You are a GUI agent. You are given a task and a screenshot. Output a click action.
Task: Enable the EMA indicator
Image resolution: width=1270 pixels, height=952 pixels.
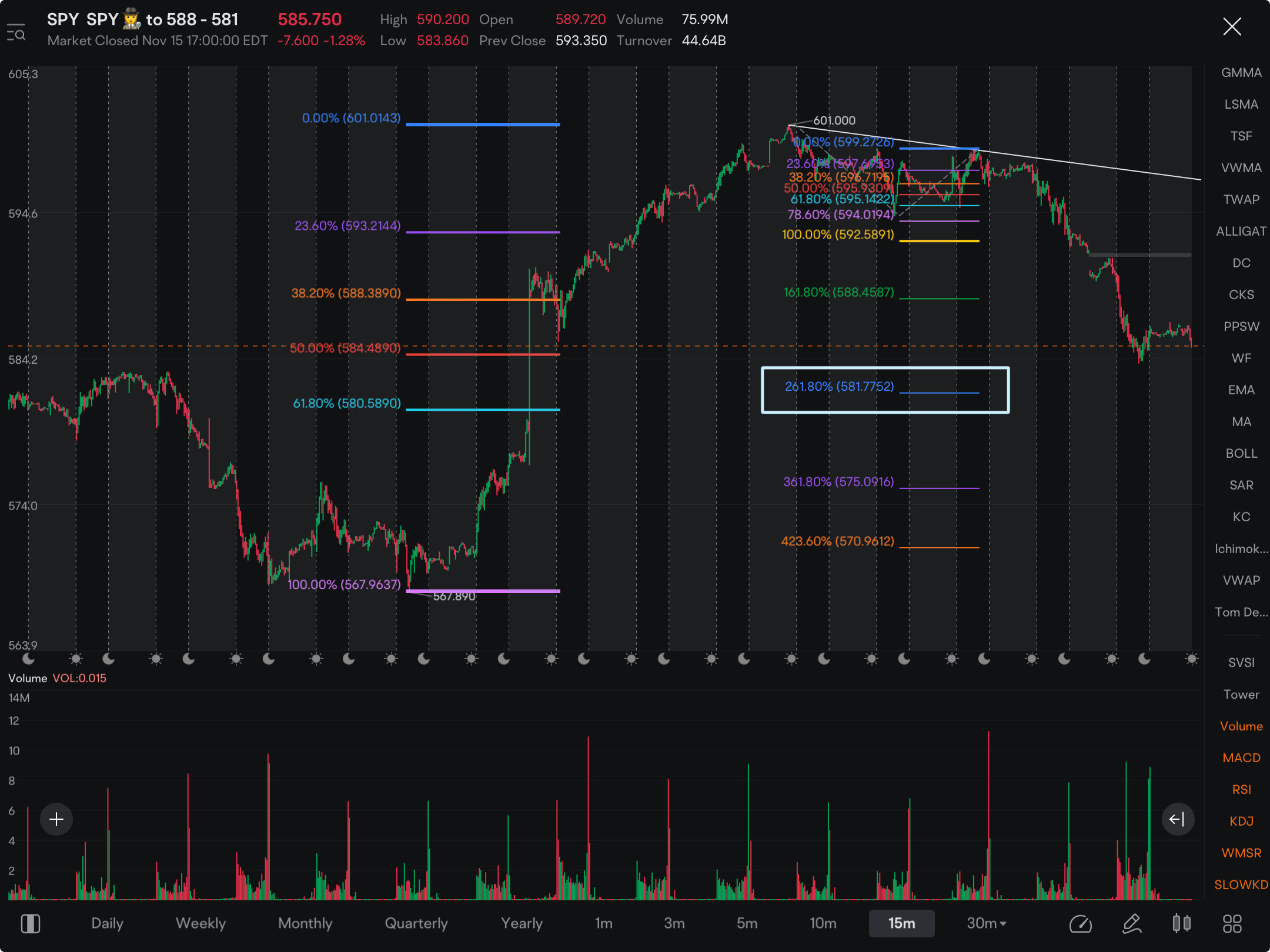click(1241, 390)
